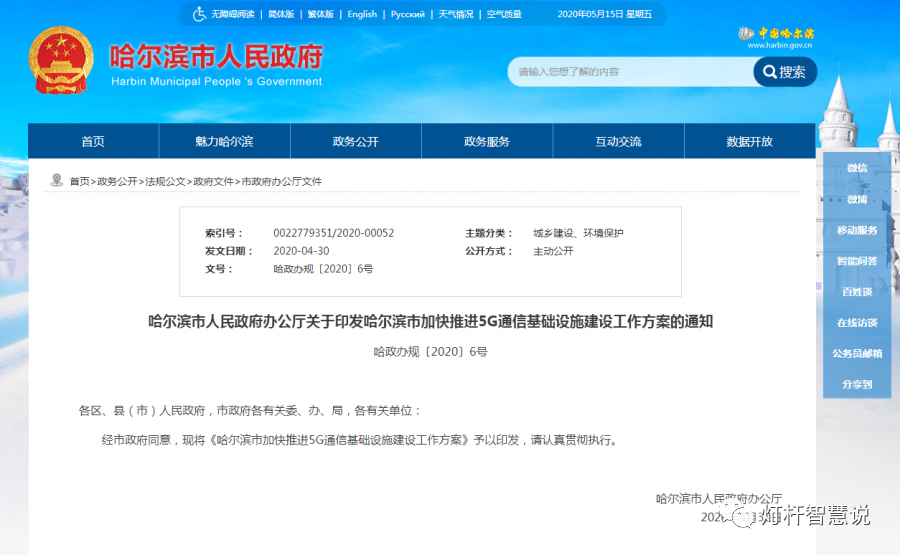The height and width of the screenshot is (555, 900).
Task: Click the 搜索 search button
Action: click(x=785, y=72)
